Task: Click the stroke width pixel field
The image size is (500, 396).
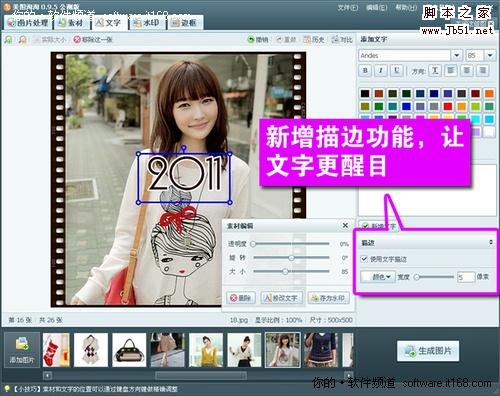Action: coord(466,277)
